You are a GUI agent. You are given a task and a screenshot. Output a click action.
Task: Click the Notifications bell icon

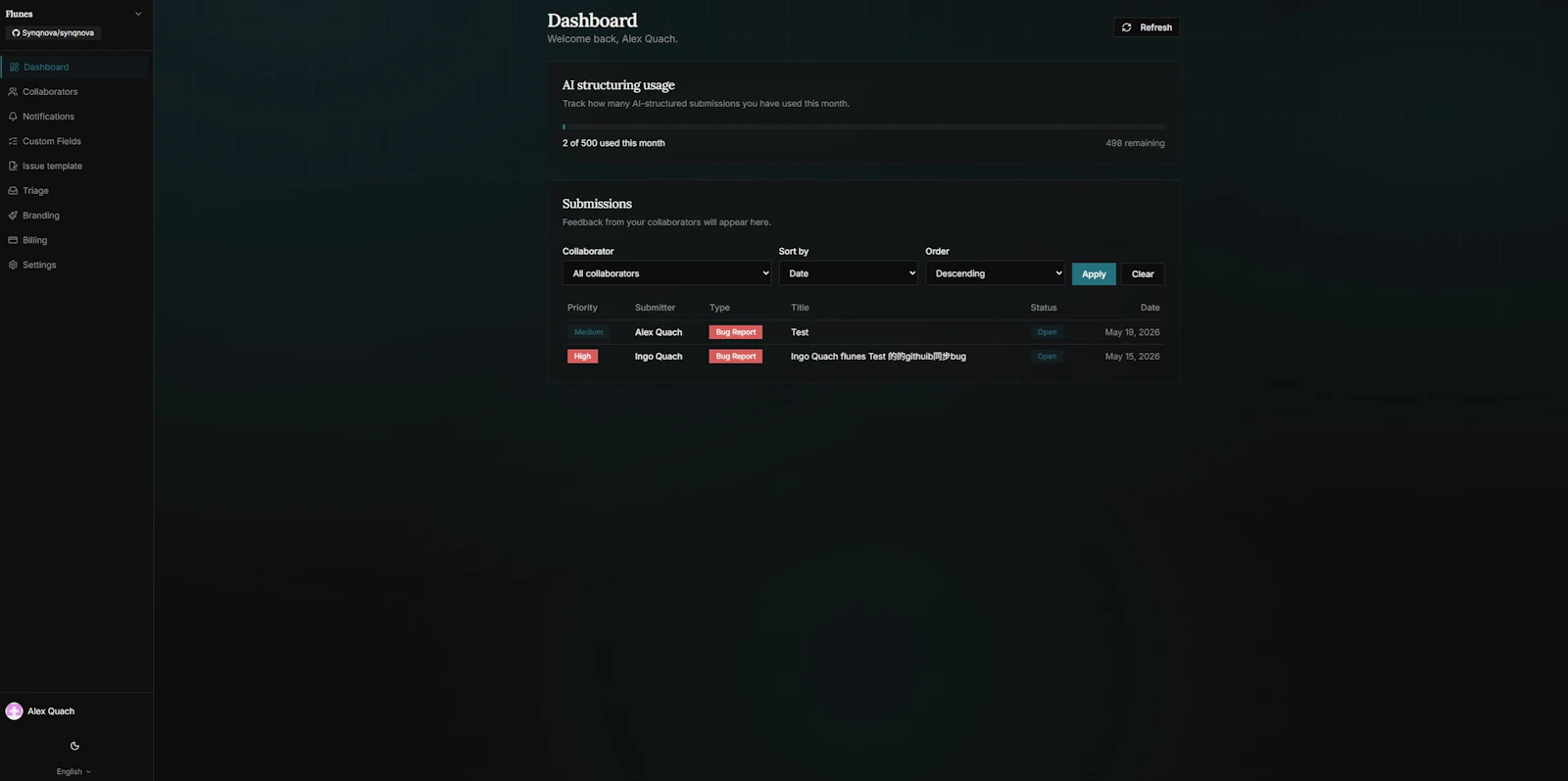coord(13,117)
